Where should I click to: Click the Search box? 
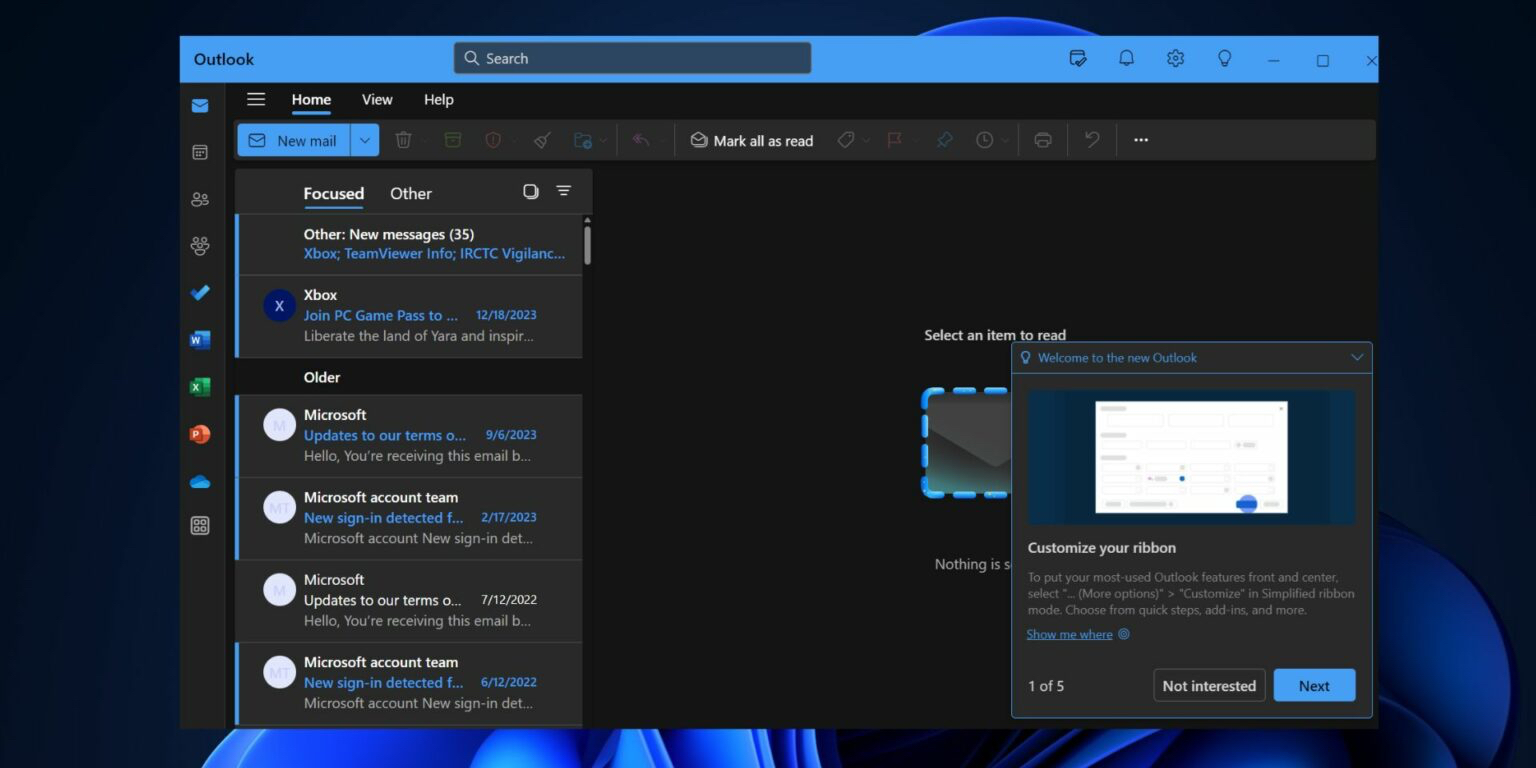click(x=632, y=58)
